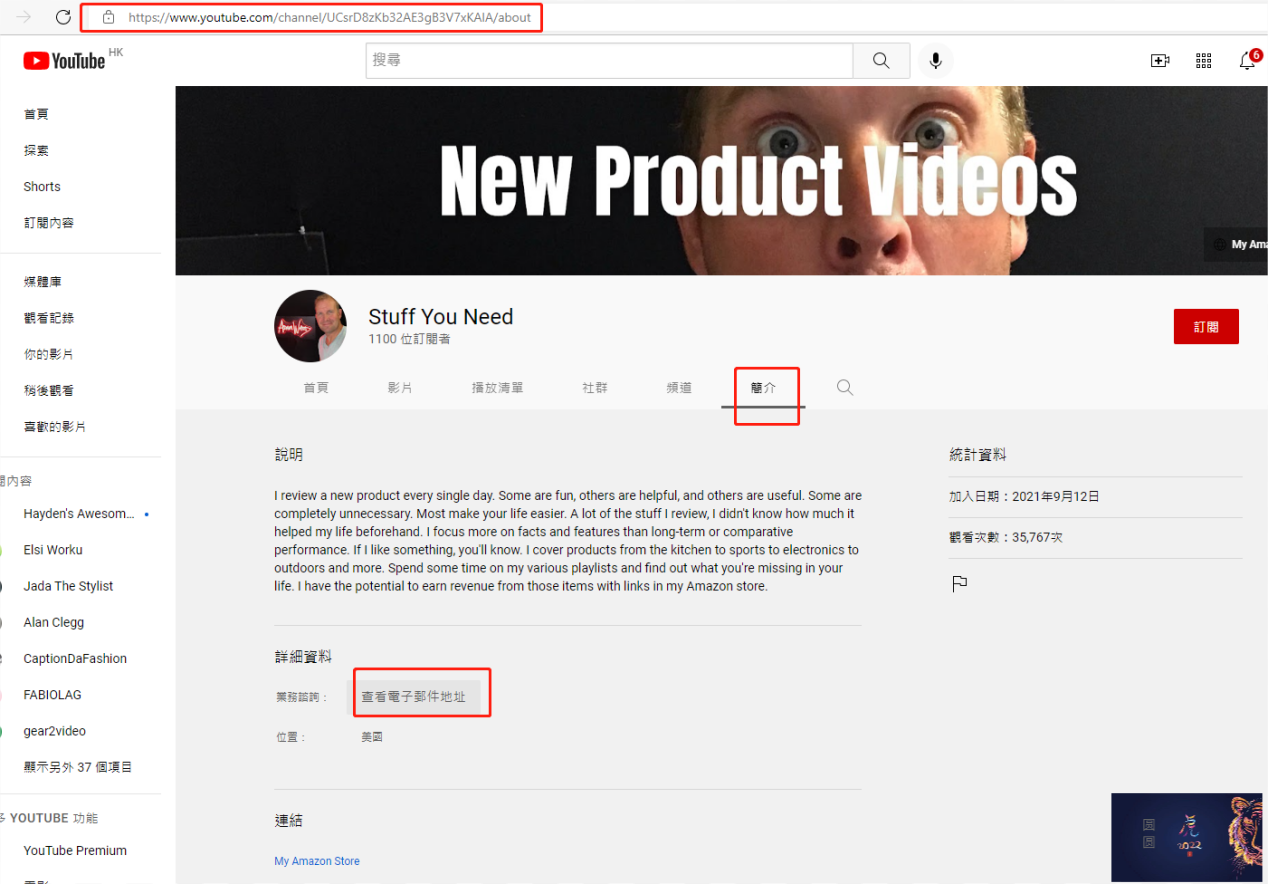Click the red 訂閱 button
The width and height of the screenshot is (1268, 884).
click(1205, 327)
